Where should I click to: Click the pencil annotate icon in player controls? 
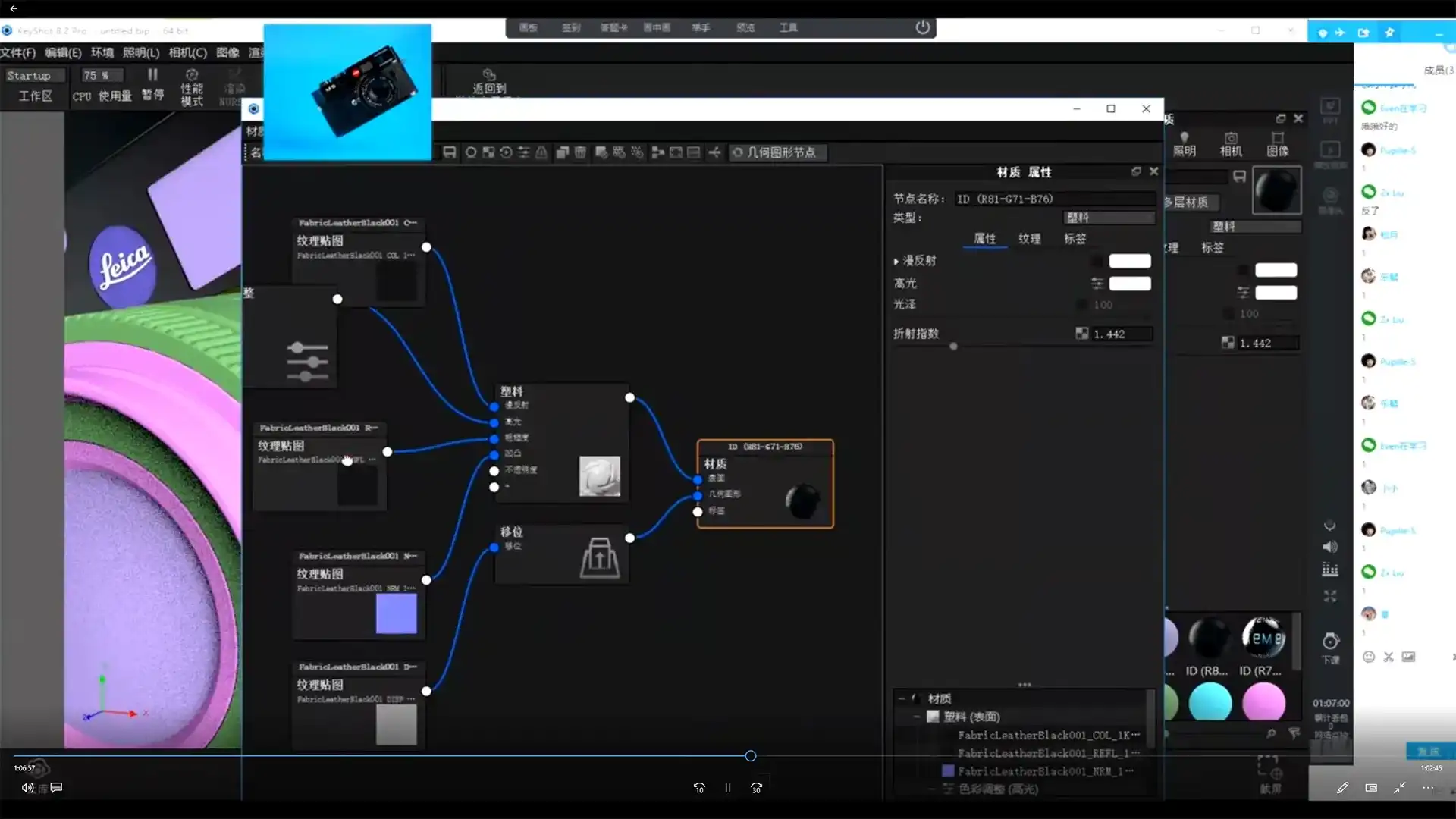coord(1342,788)
